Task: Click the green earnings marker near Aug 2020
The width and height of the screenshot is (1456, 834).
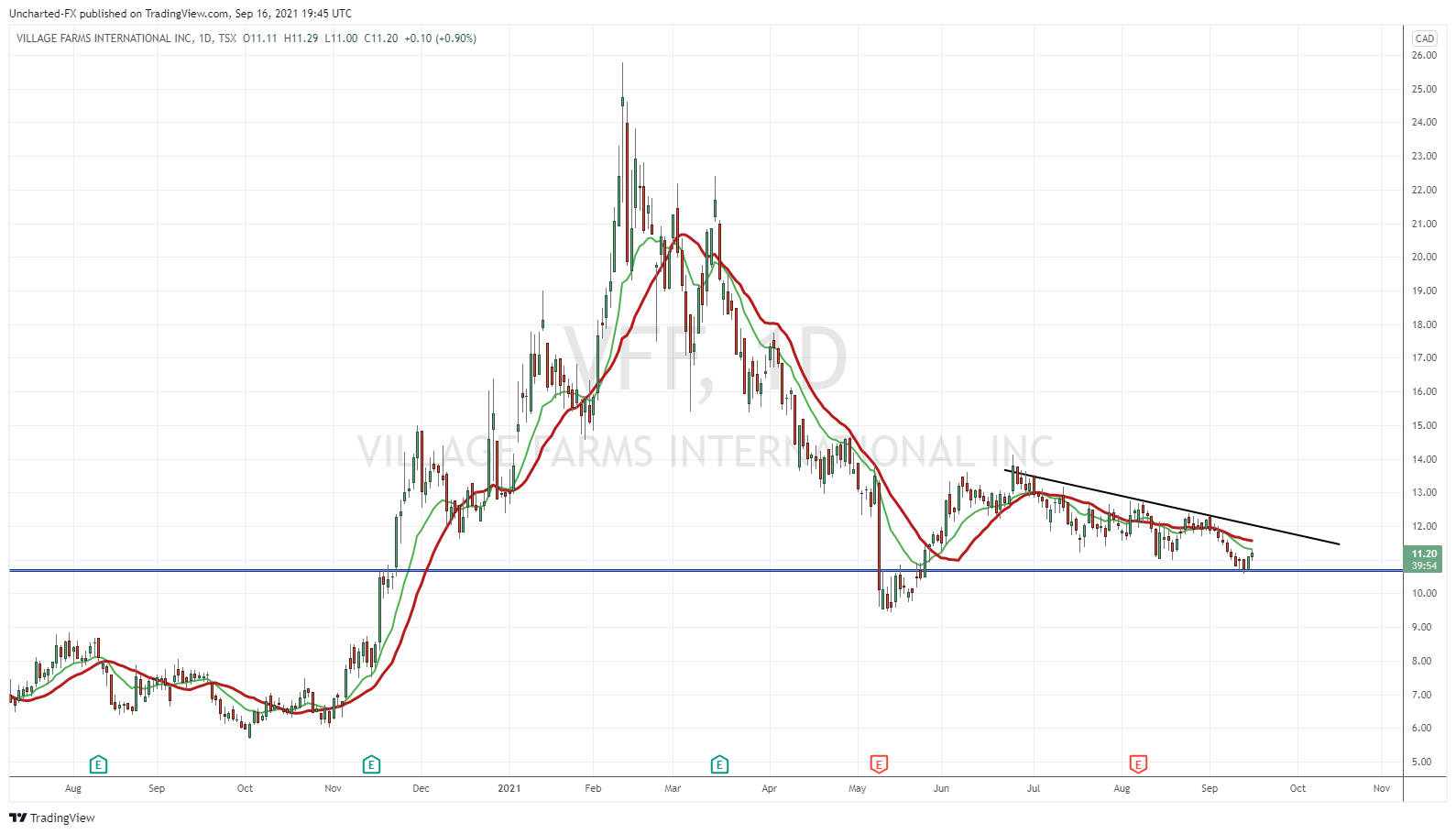Action: [98, 764]
